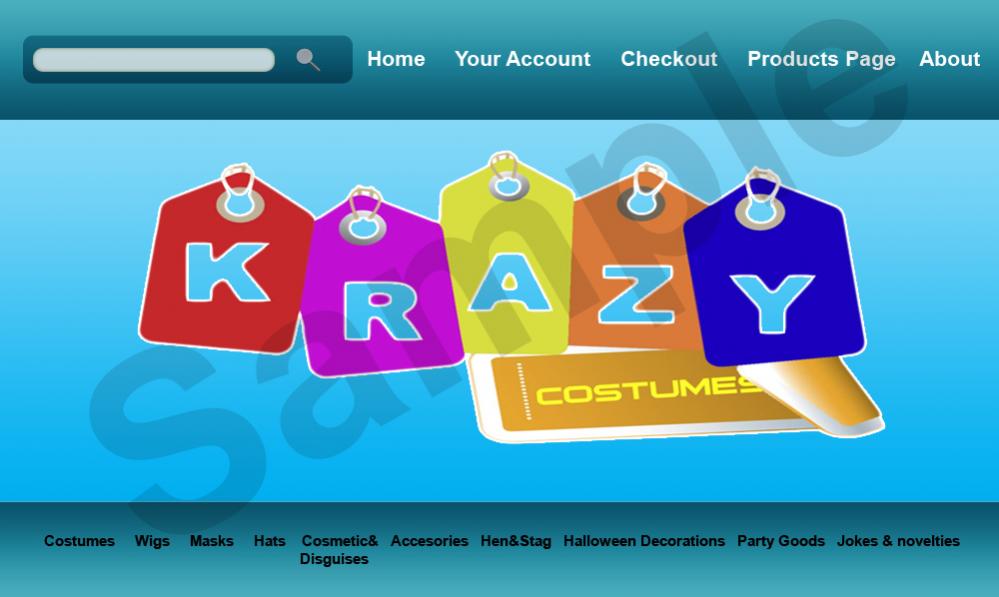Click the blue Y tag
Viewport: 999px width, 597px height.
tap(774, 271)
